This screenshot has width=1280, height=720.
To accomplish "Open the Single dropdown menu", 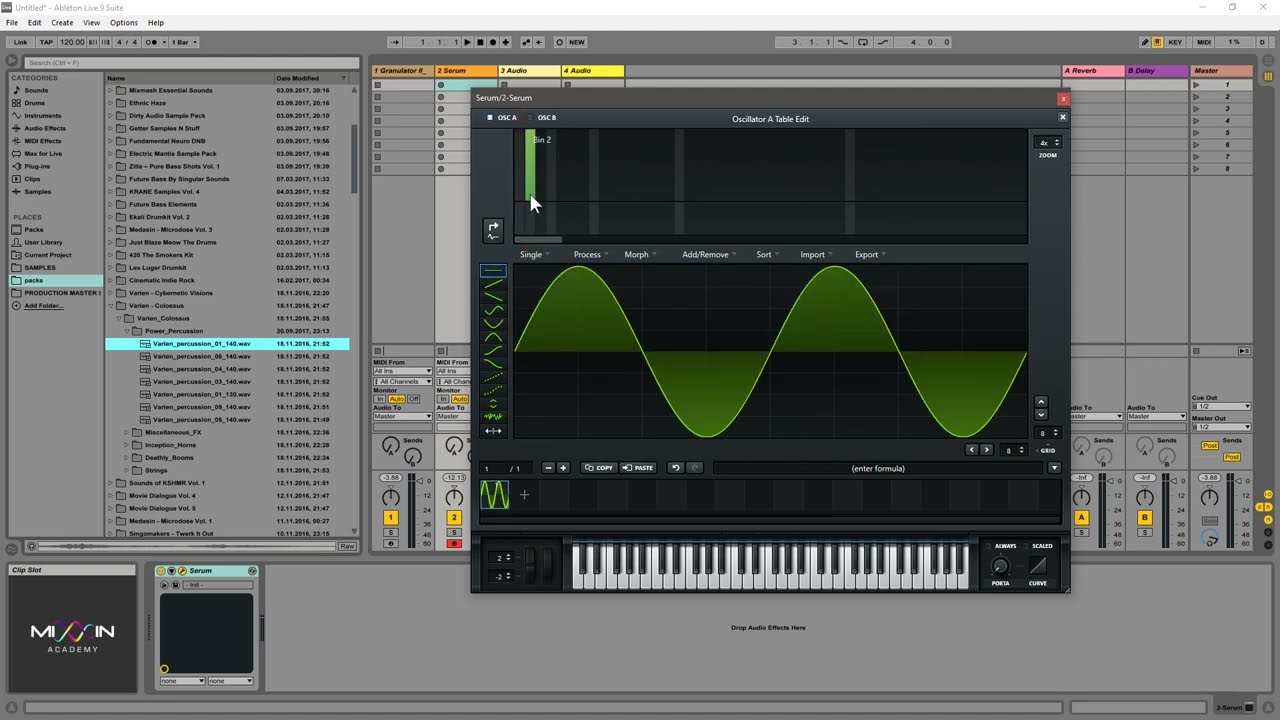I will point(534,254).
